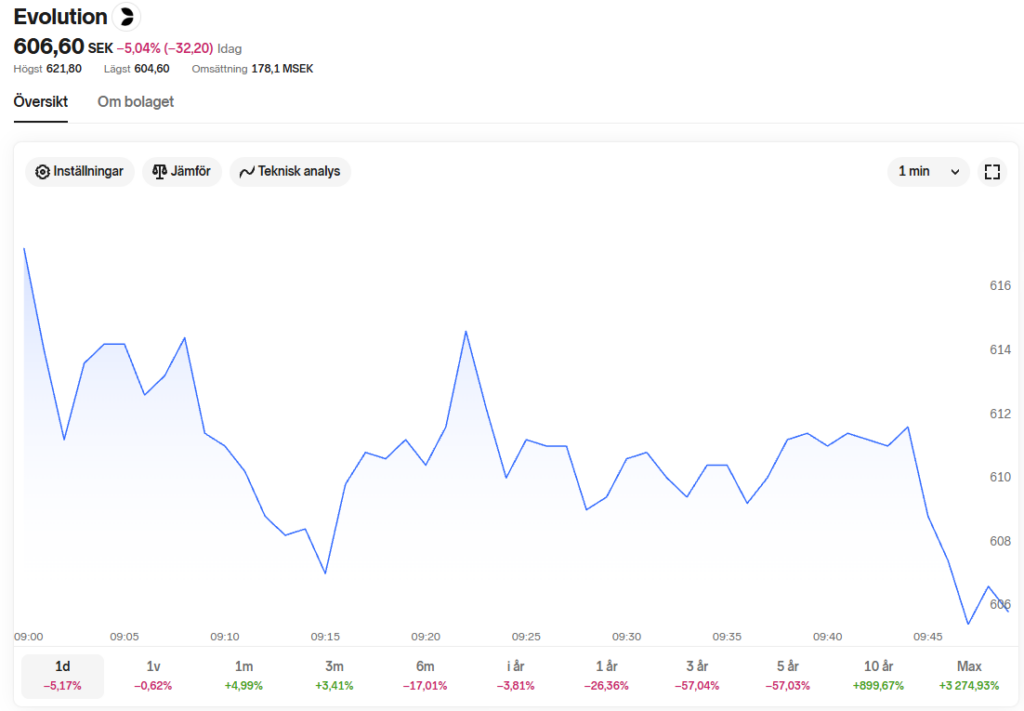Select the 1v time range
The image size is (1024, 711).
click(153, 676)
